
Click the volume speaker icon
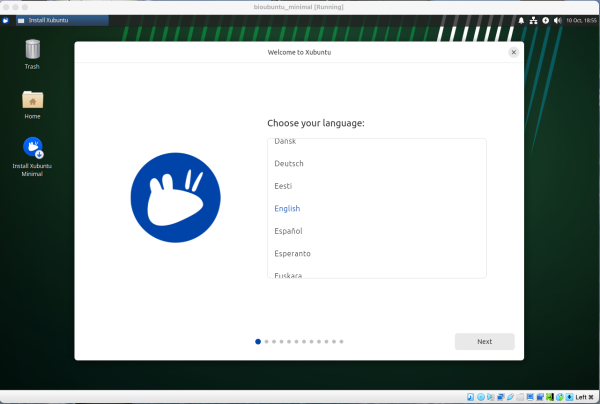(557, 20)
